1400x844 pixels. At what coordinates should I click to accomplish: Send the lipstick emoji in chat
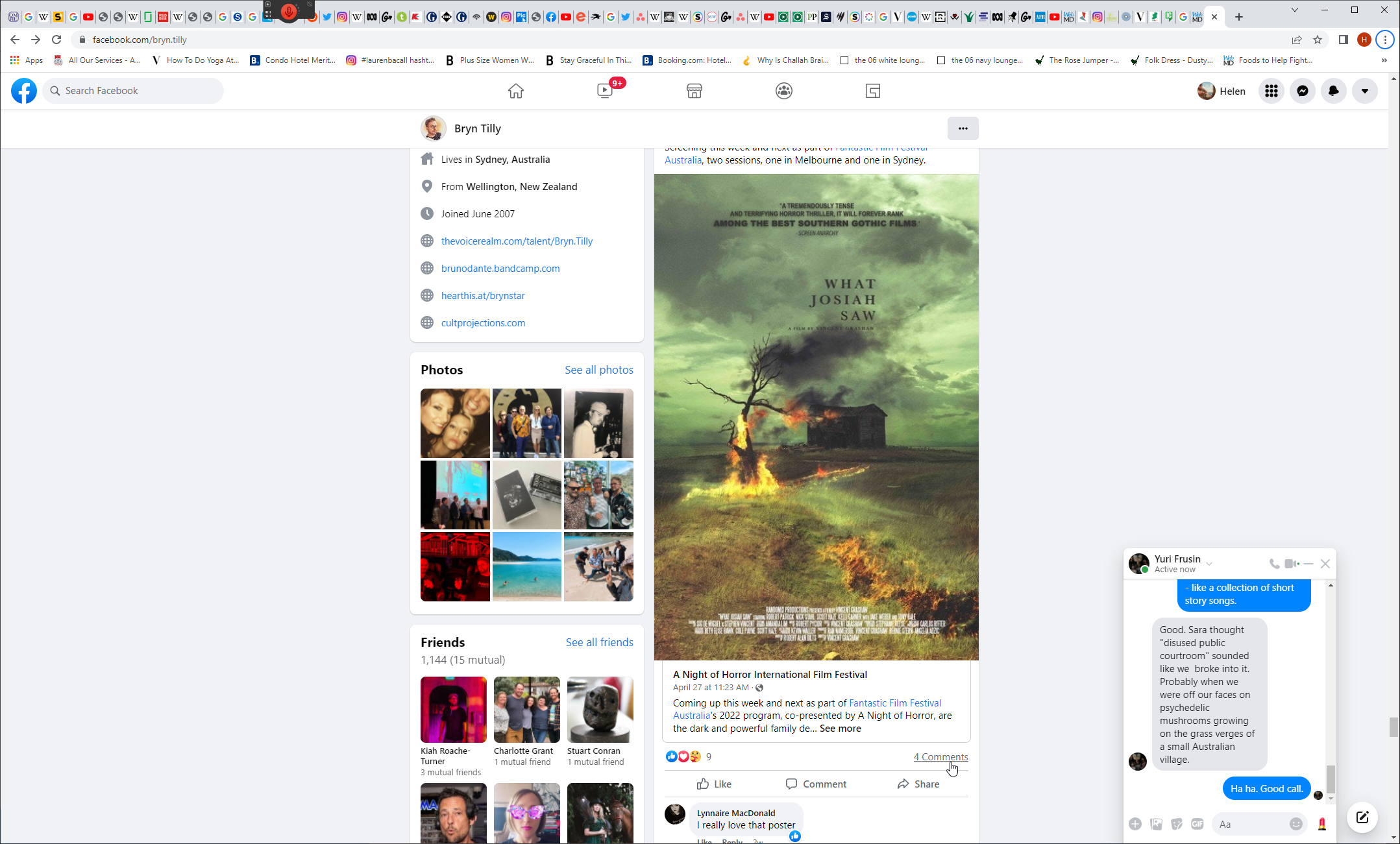(1322, 824)
